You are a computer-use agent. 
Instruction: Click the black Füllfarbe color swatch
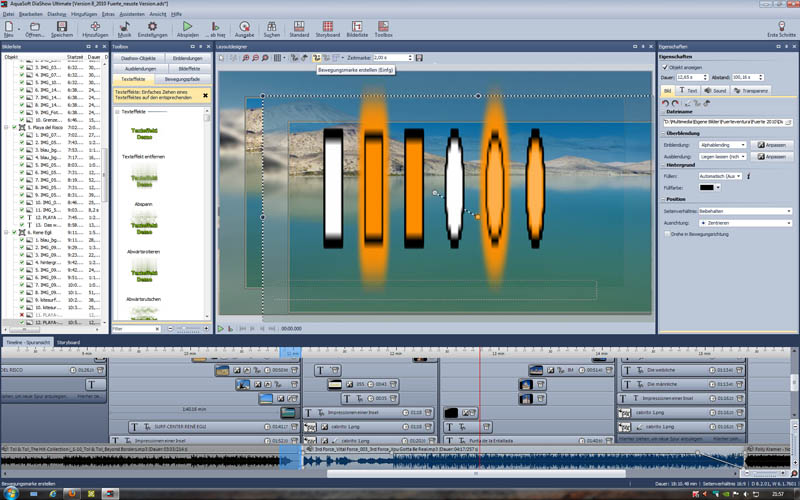coord(709,187)
